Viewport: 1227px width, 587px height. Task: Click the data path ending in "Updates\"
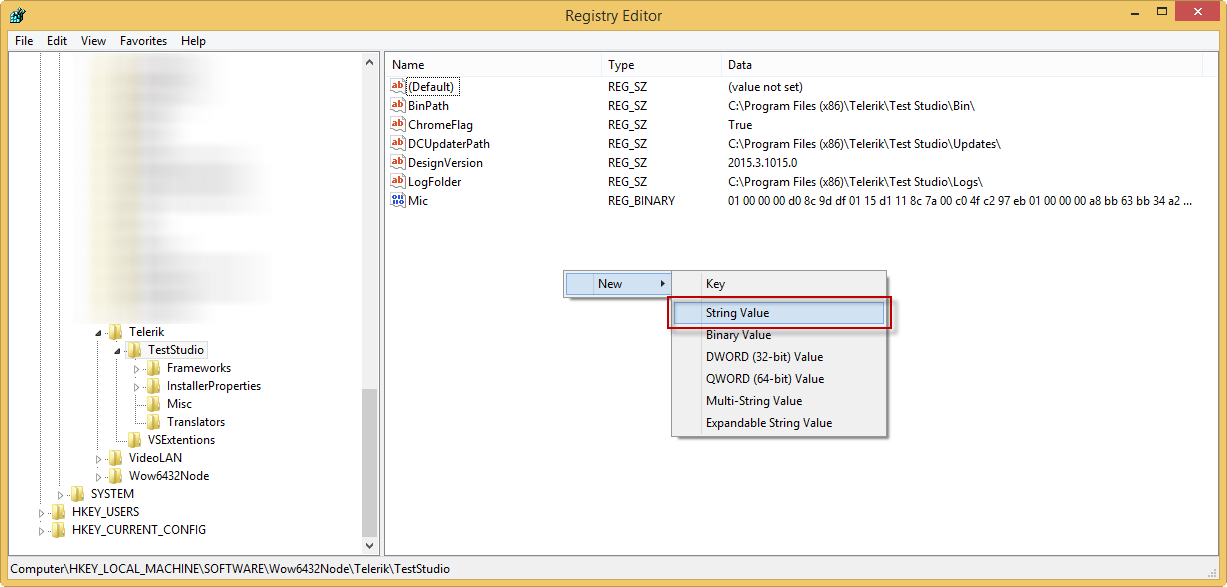tap(864, 144)
